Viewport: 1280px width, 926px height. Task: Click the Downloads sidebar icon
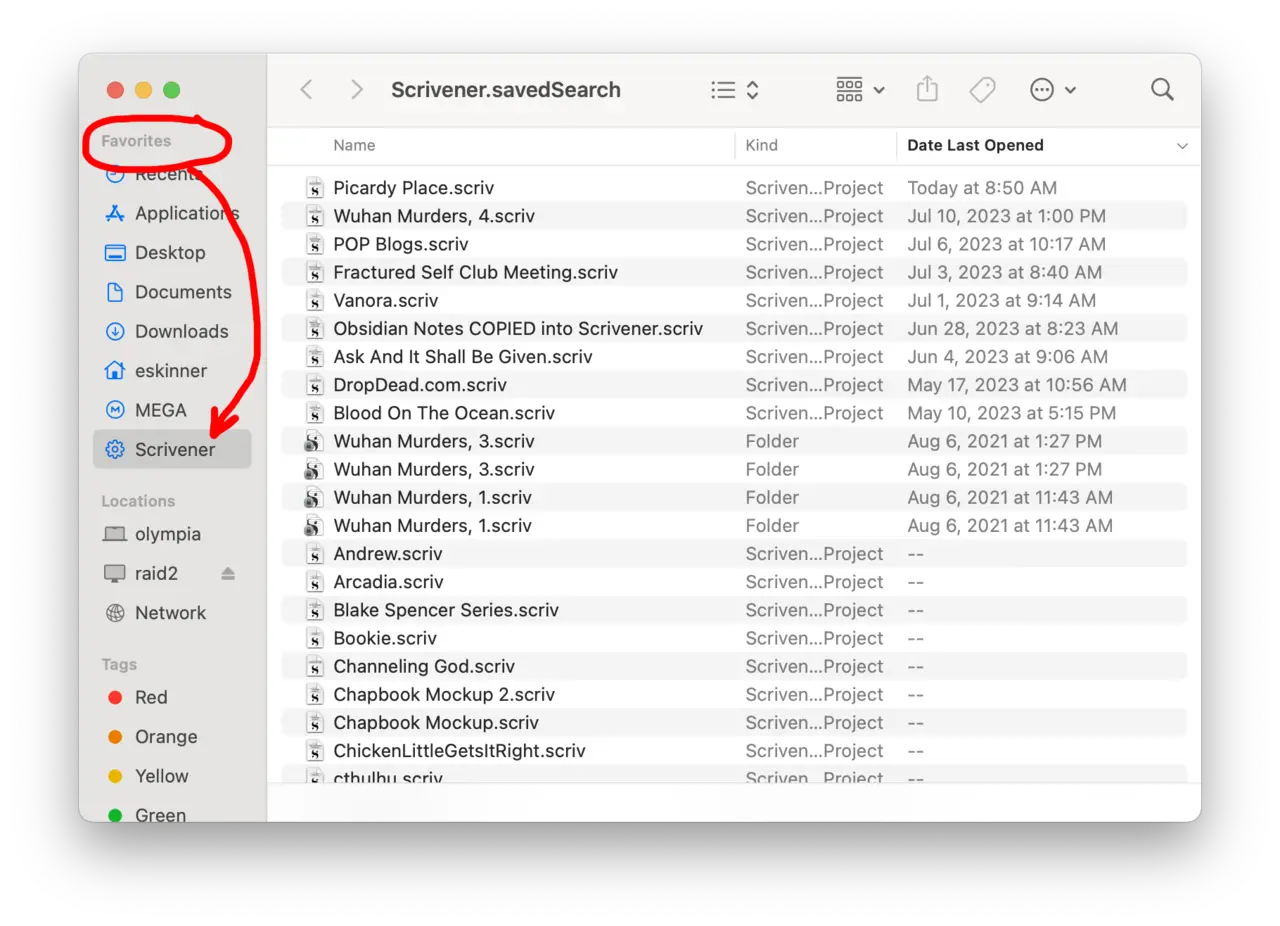click(x=115, y=331)
